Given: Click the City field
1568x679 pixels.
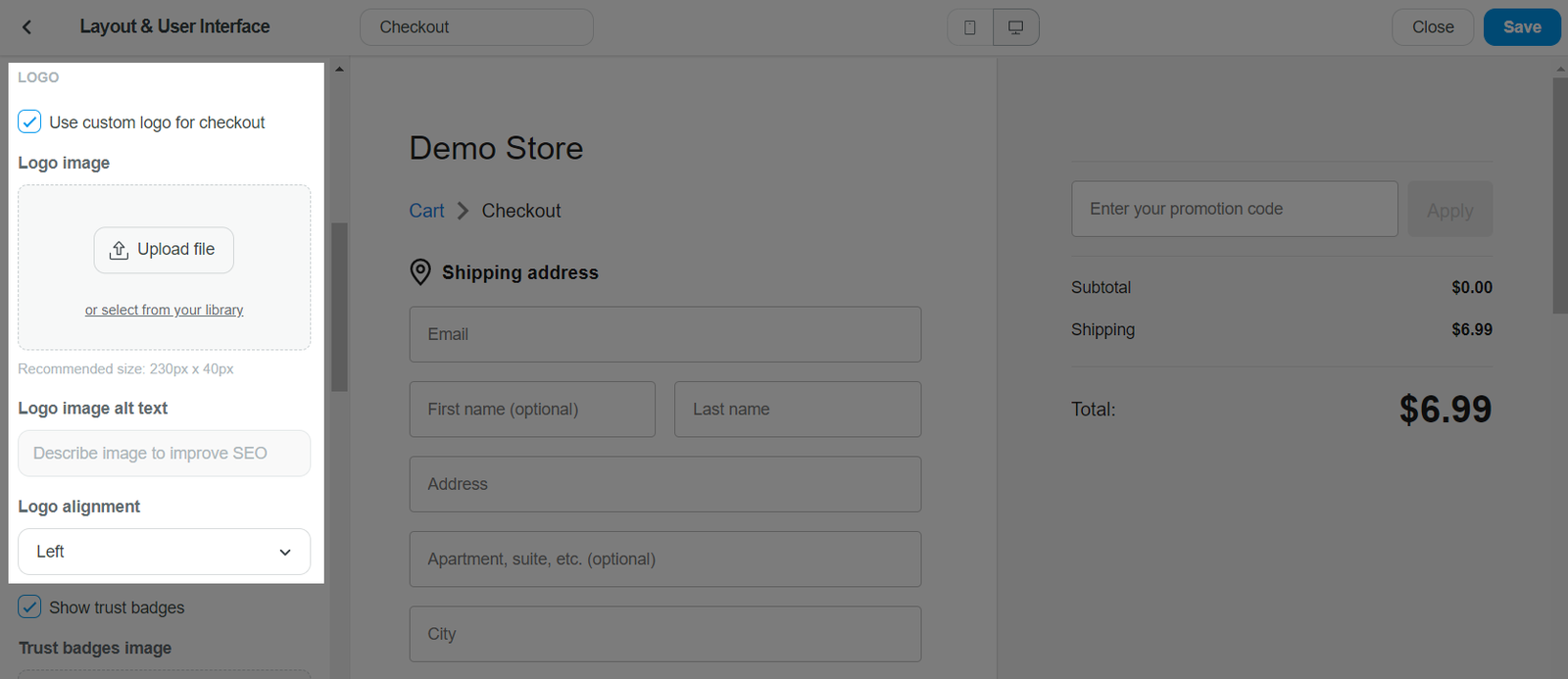Looking at the screenshot, I should point(665,634).
